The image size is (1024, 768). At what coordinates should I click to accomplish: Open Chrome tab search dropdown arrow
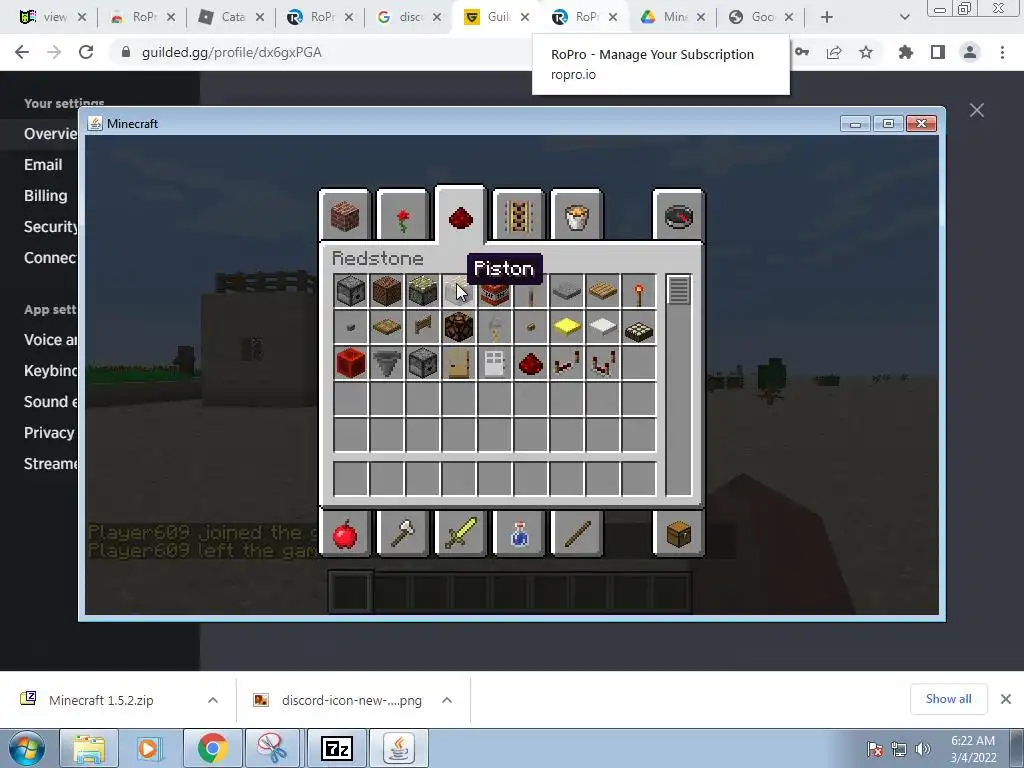[904, 17]
